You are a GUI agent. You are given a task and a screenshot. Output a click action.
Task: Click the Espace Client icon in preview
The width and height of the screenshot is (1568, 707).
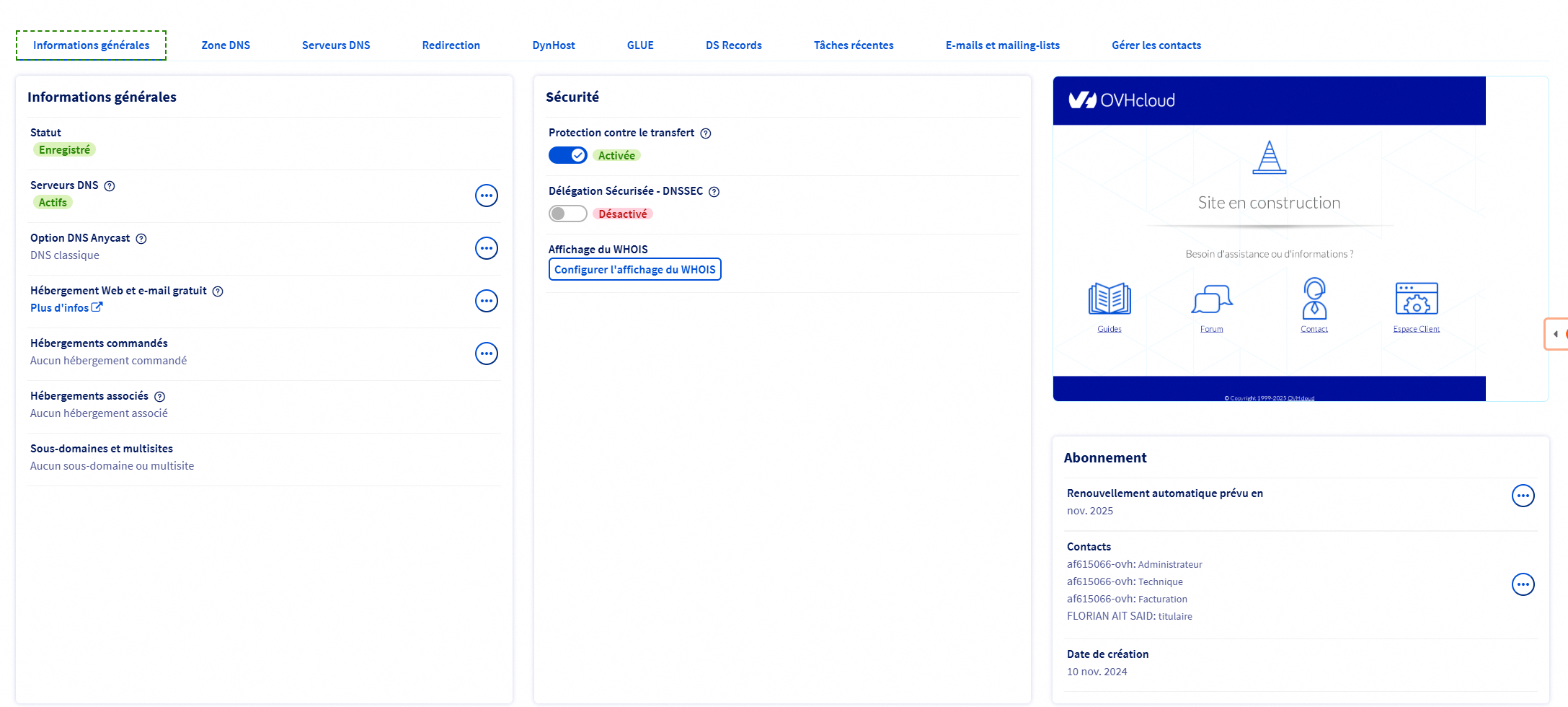click(1416, 299)
